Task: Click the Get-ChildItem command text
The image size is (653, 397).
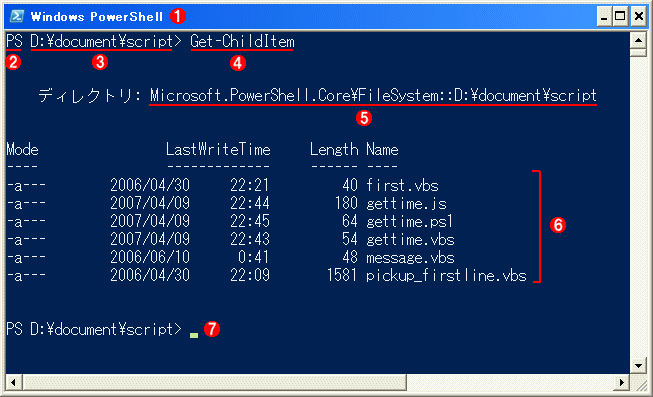Action: 242,42
